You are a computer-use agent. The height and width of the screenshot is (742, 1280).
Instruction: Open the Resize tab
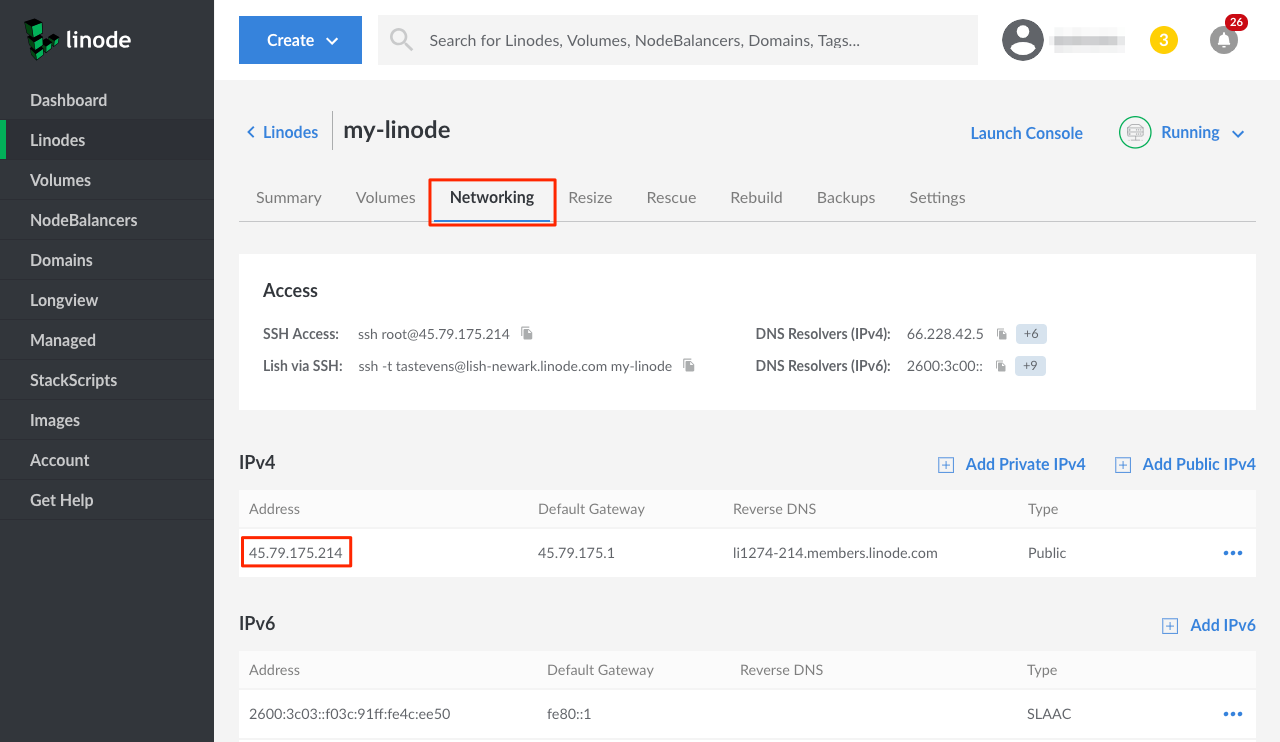click(x=590, y=198)
